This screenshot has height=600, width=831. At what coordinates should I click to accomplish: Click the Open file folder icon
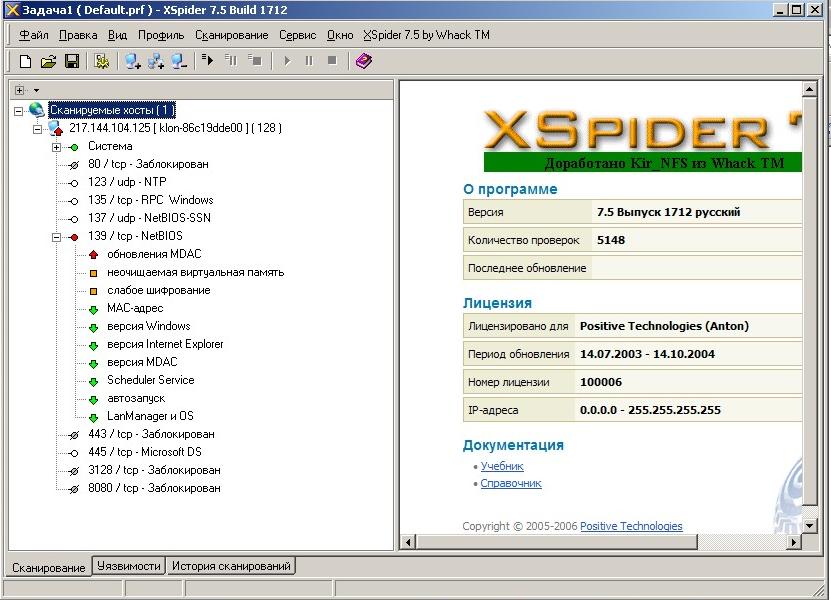click(48, 61)
